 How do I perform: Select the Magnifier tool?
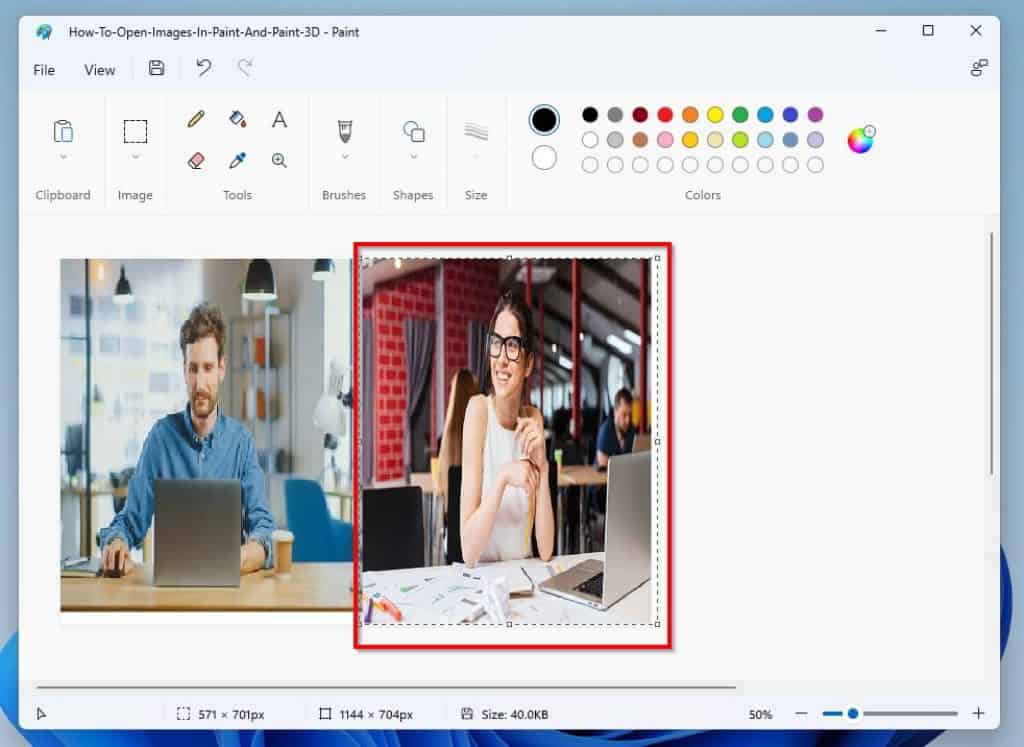[x=280, y=161]
